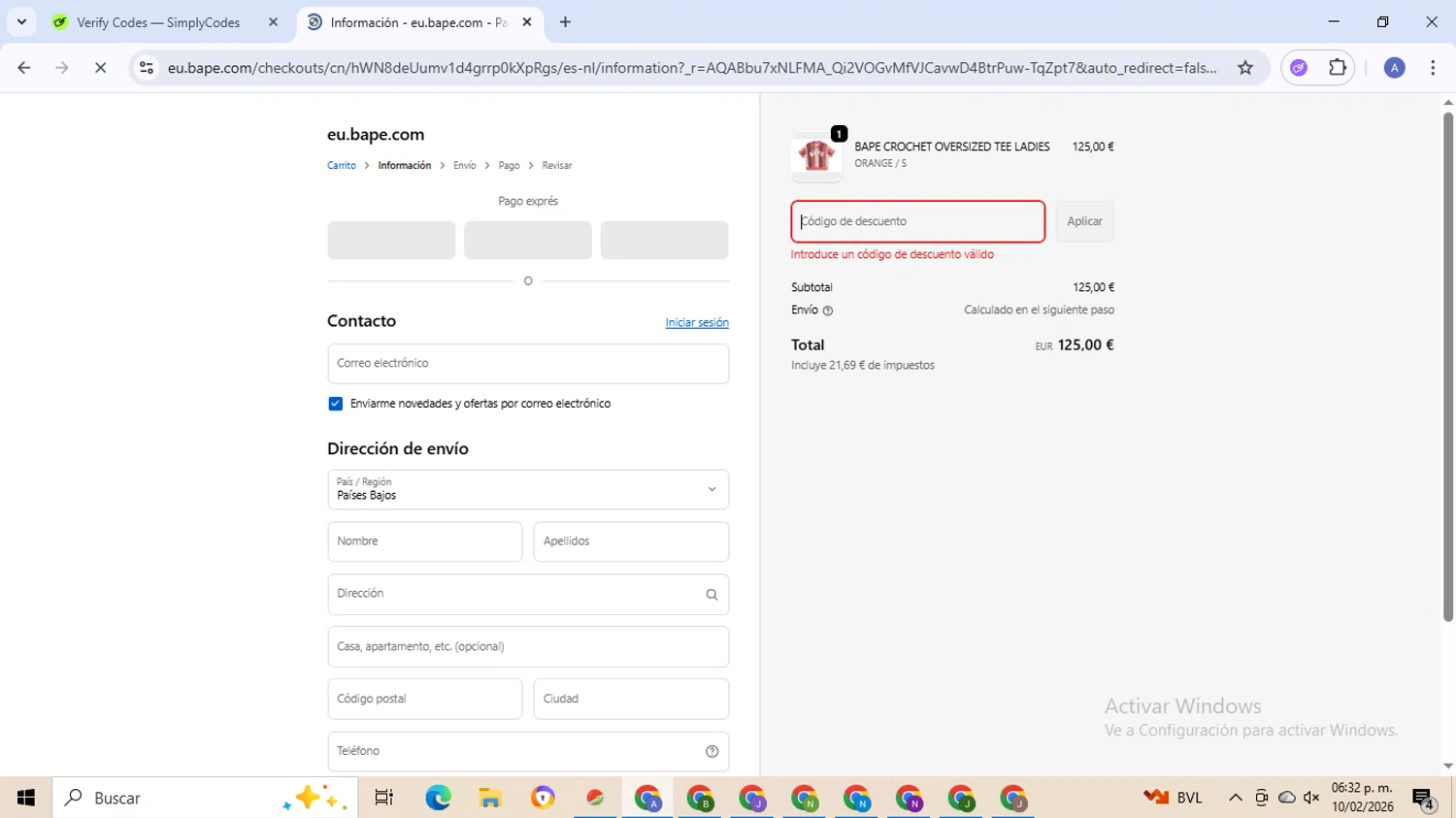Click the Envío info question mark icon
Viewport: 1456px width, 818px height.
[828, 311]
